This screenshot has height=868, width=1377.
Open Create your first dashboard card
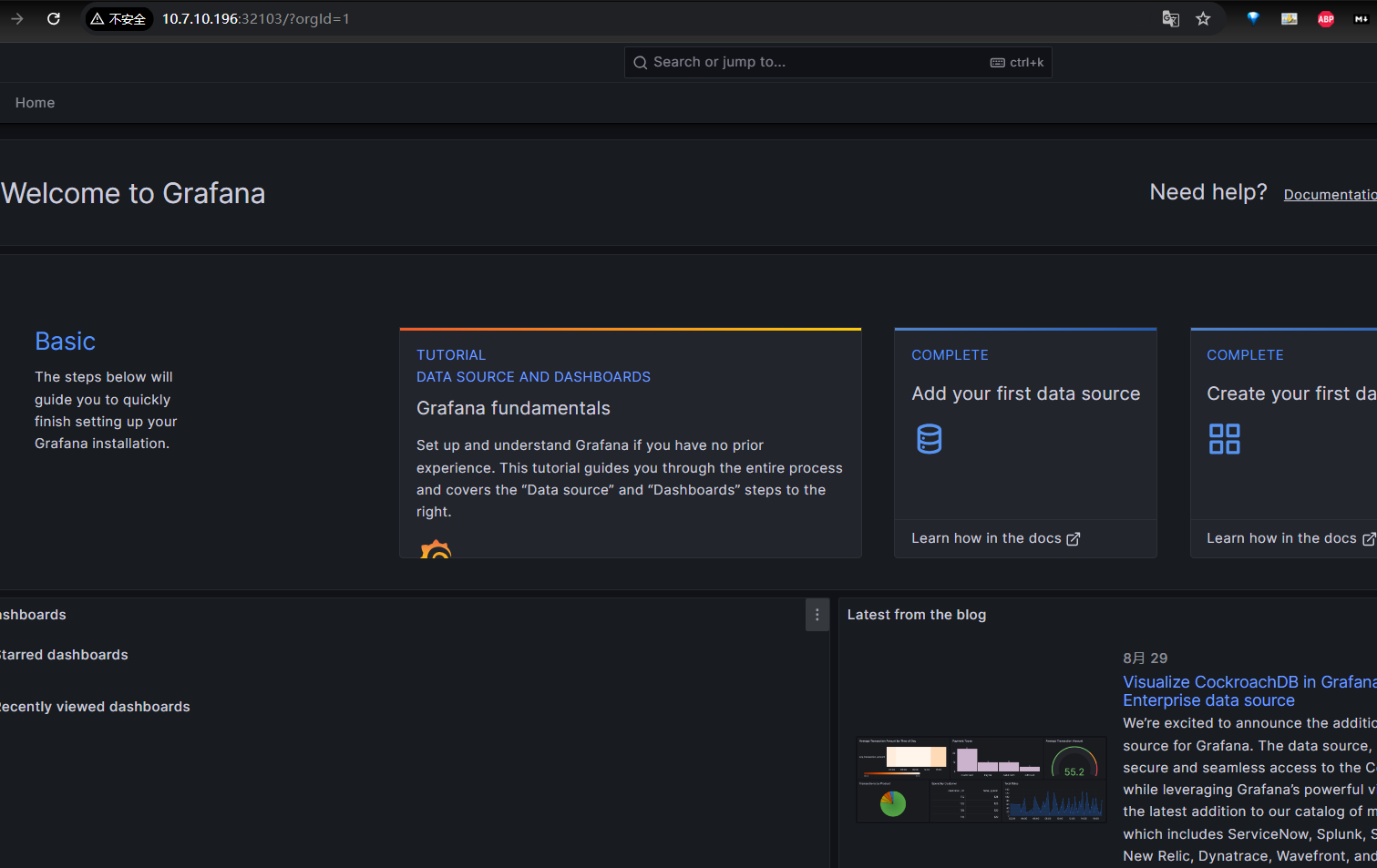[x=1283, y=444]
